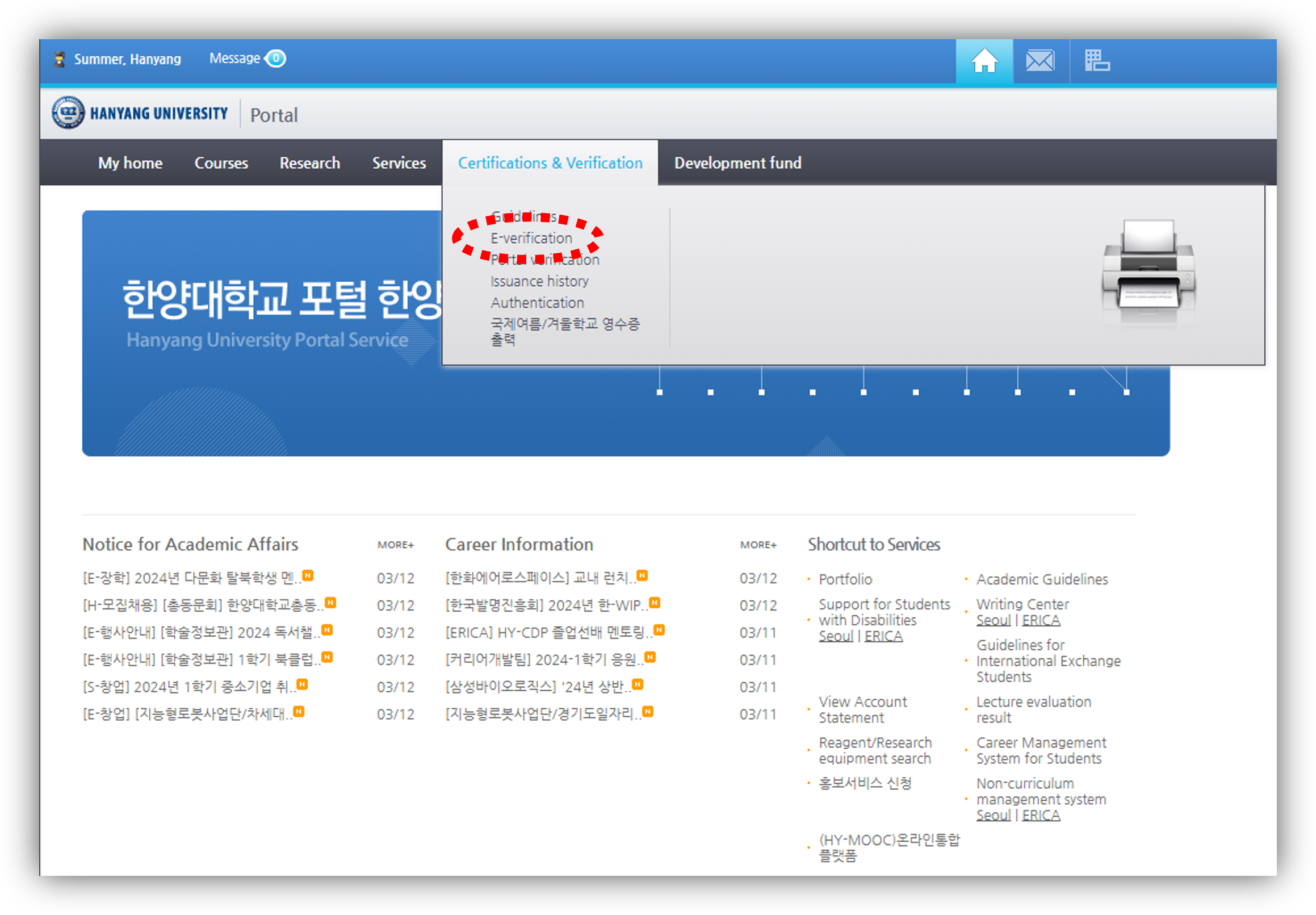1316x915 pixels.
Task: Click the last banner slide indicator dot
Action: pyautogui.click(x=1126, y=392)
